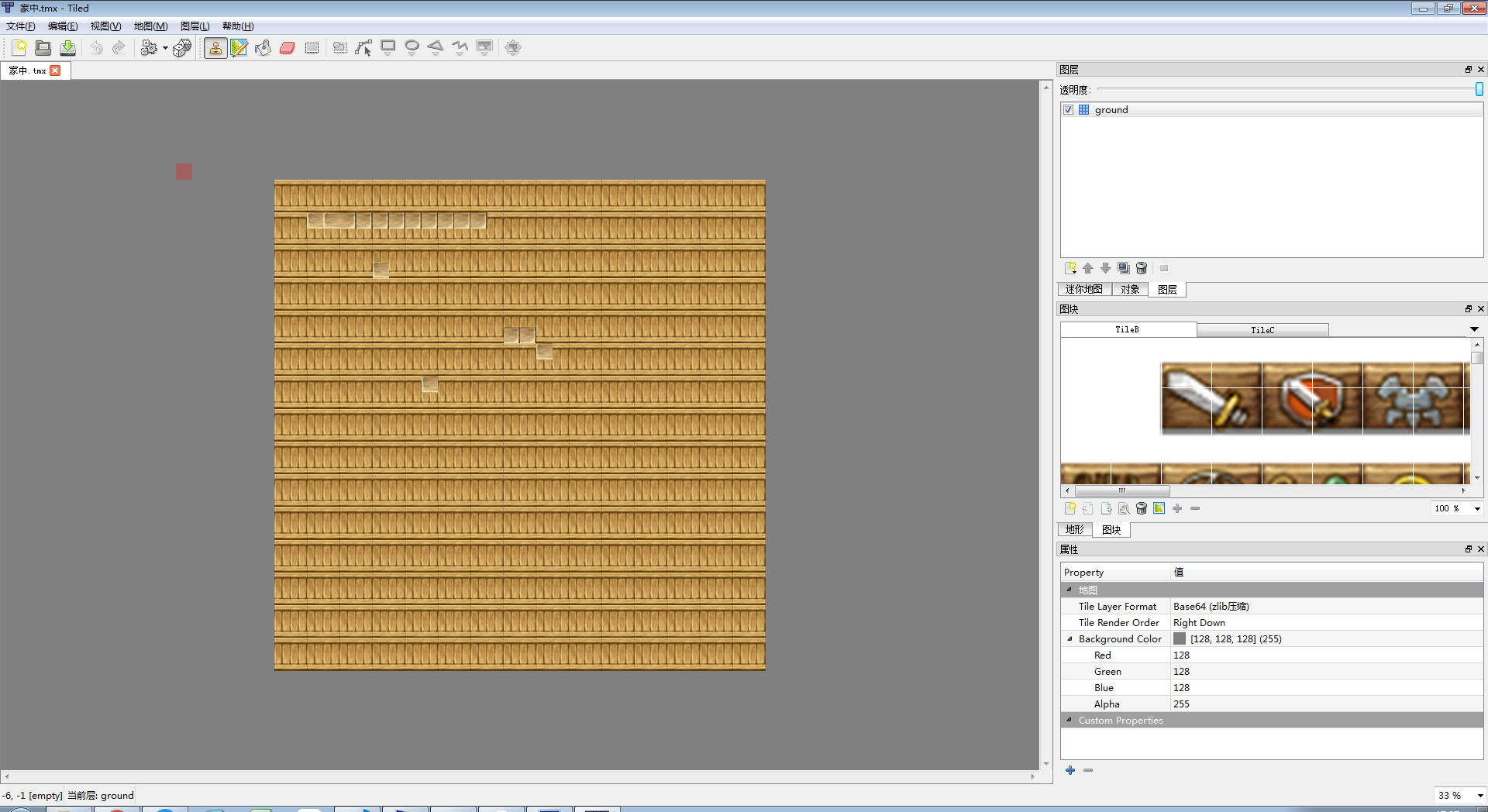
Task: Click the offset layers move tool icon
Action: point(512,48)
